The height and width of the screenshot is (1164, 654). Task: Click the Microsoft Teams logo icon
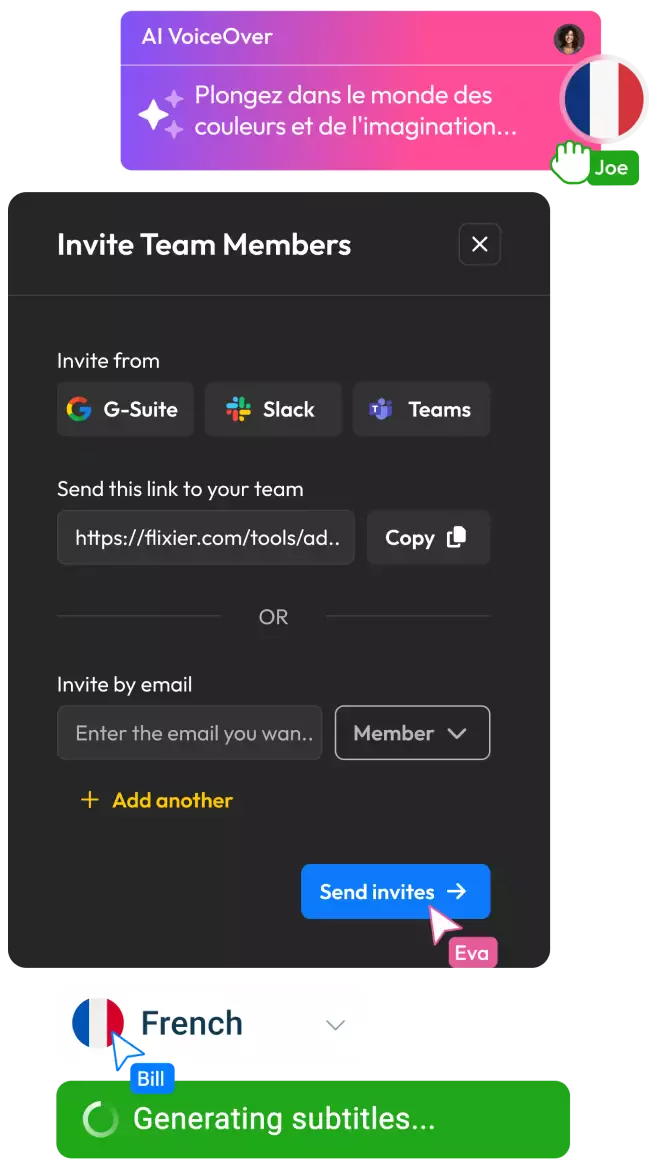381,409
